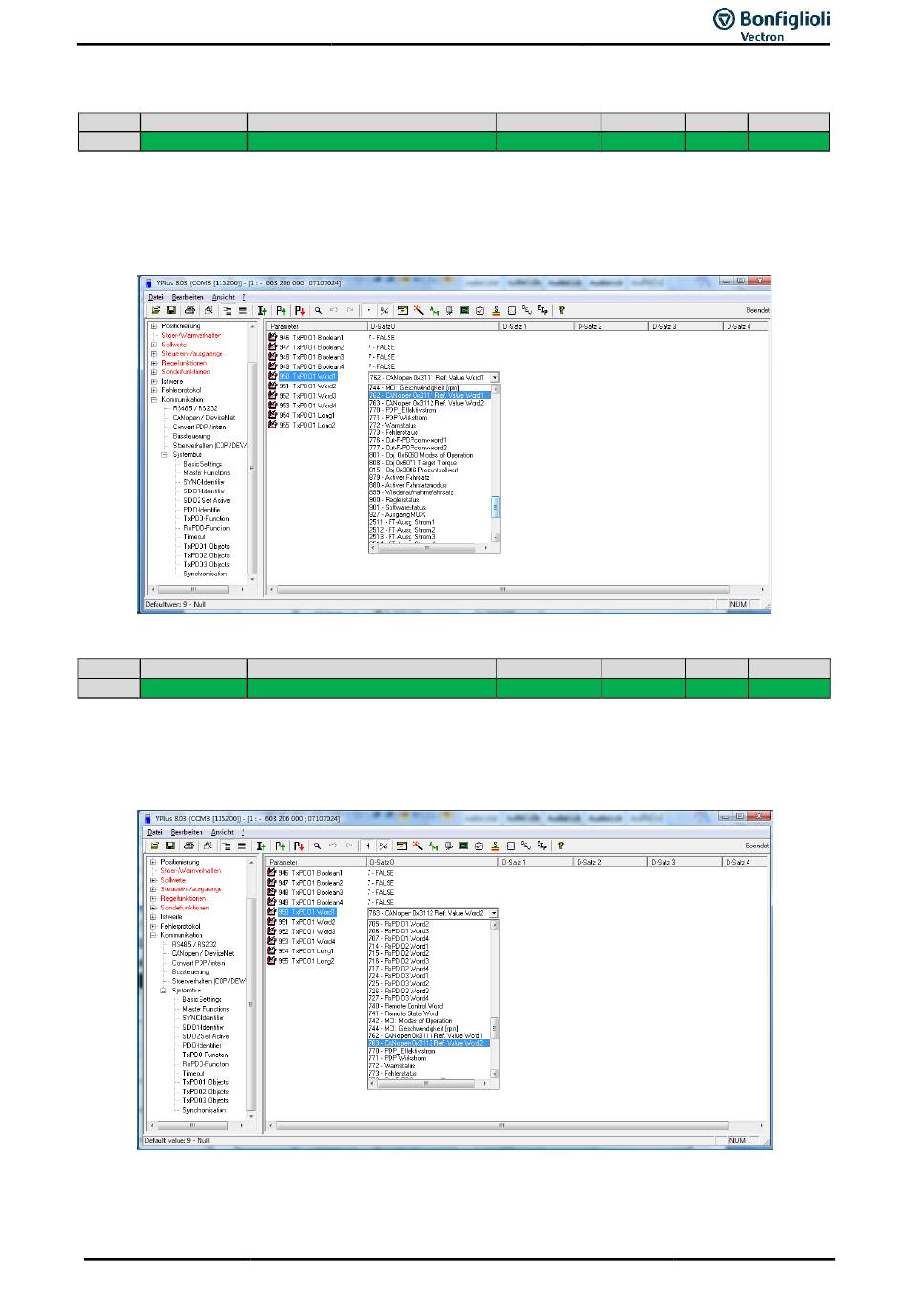This screenshot has width=907, height=1316.
Task: Click the Bonfiglioli Vectron logo
Action: click(x=771, y=24)
